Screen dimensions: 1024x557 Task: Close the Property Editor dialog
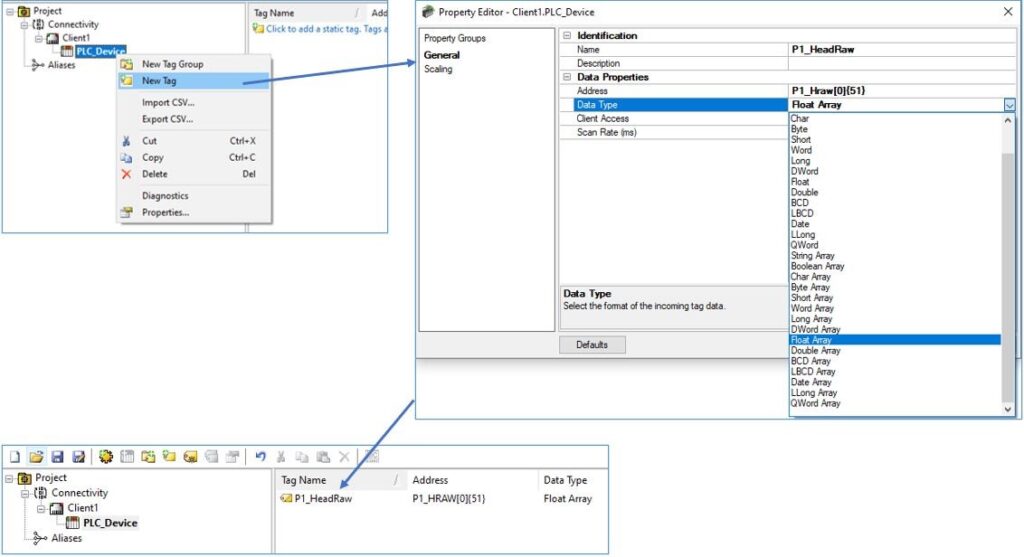[x=1007, y=12]
